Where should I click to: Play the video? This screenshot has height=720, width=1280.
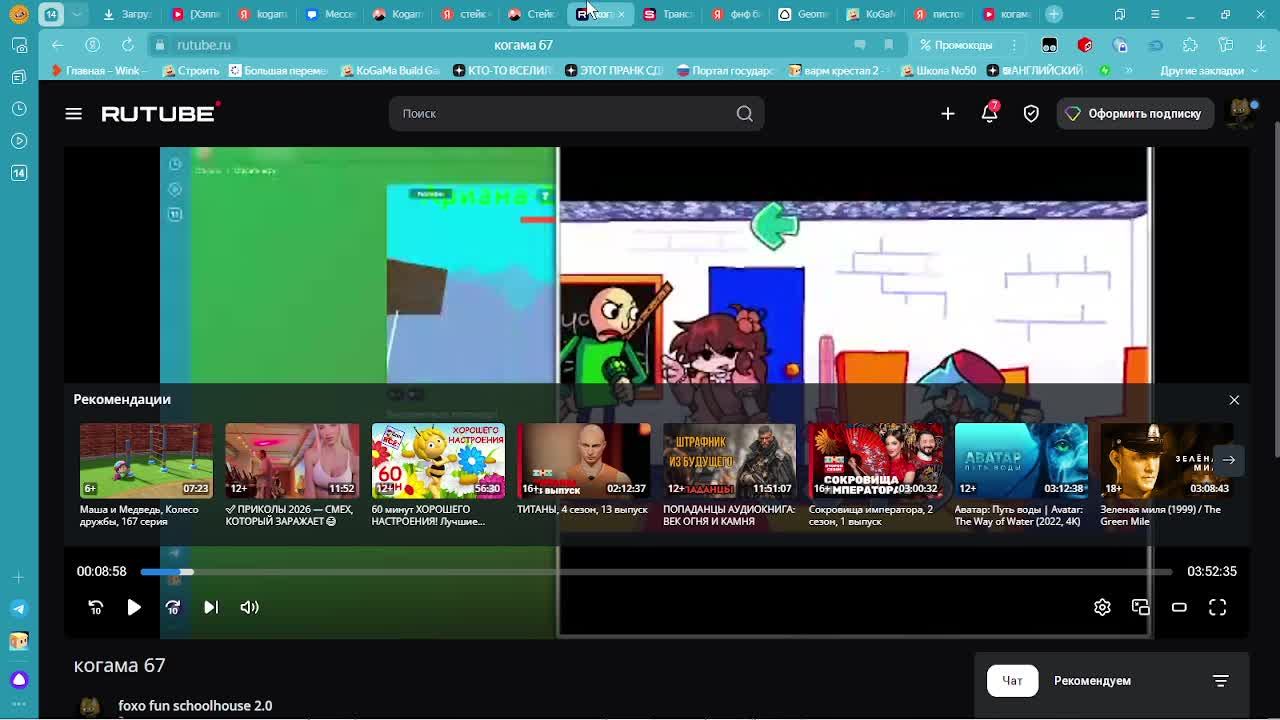click(x=134, y=607)
